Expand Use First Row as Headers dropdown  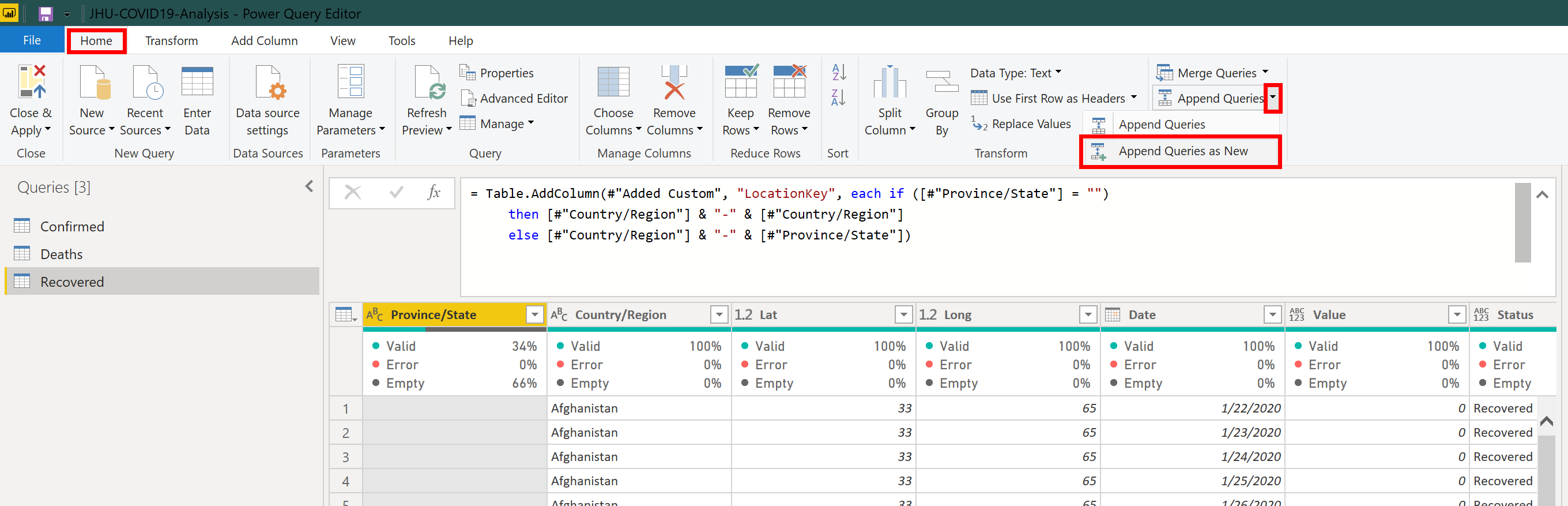click(1133, 98)
